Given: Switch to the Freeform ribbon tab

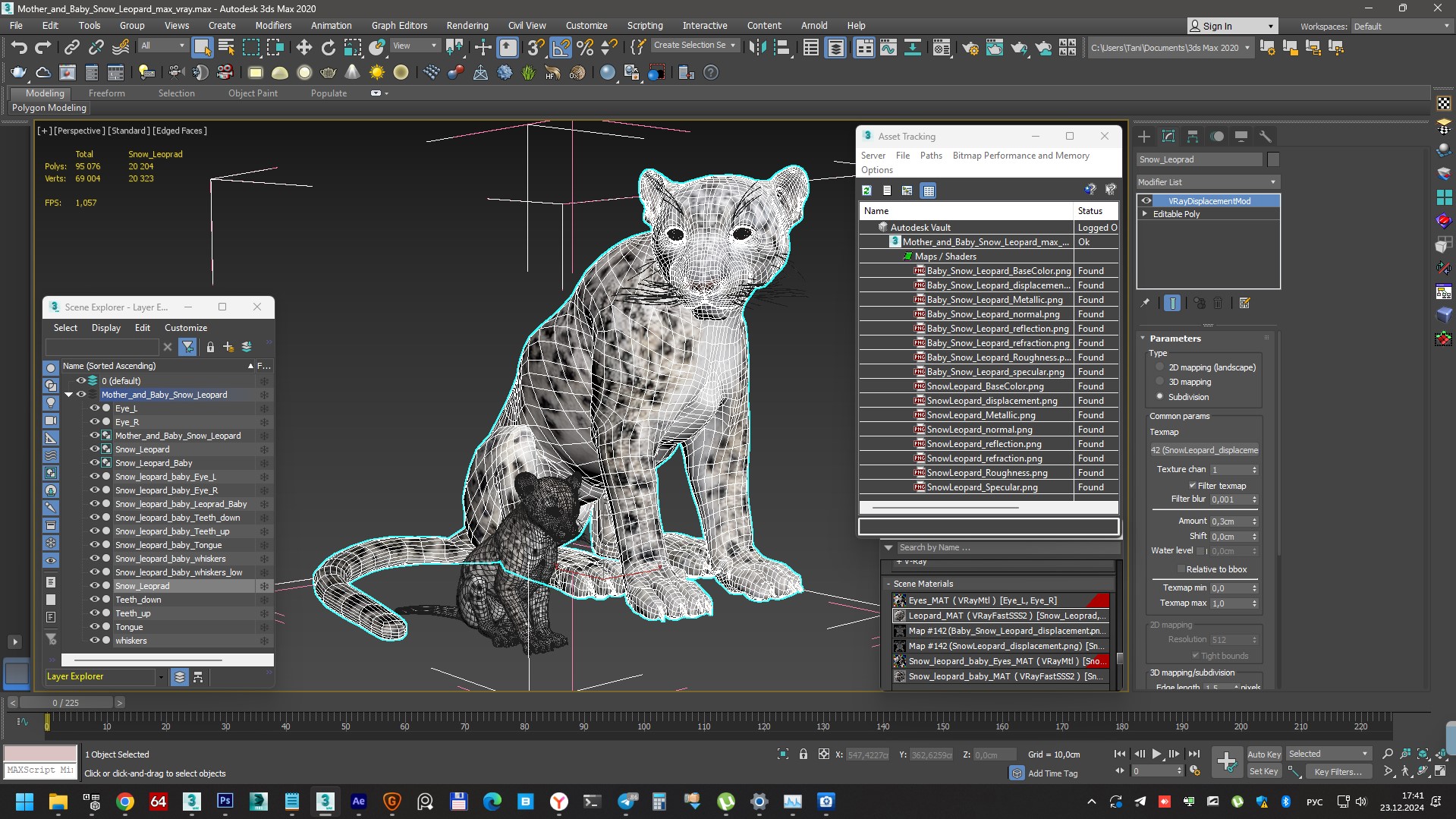Looking at the screenshot, I should [106, 93].
